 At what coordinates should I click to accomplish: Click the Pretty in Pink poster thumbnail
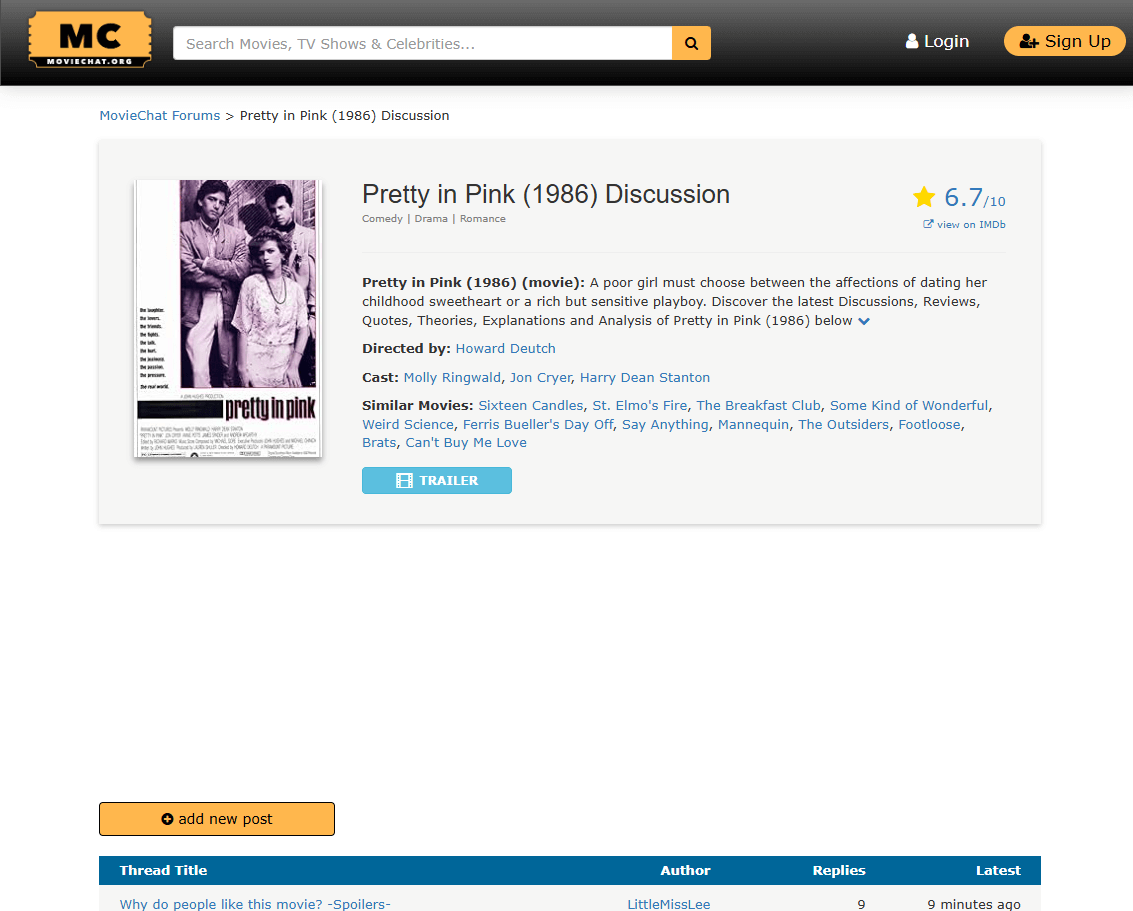pos(228,319)
